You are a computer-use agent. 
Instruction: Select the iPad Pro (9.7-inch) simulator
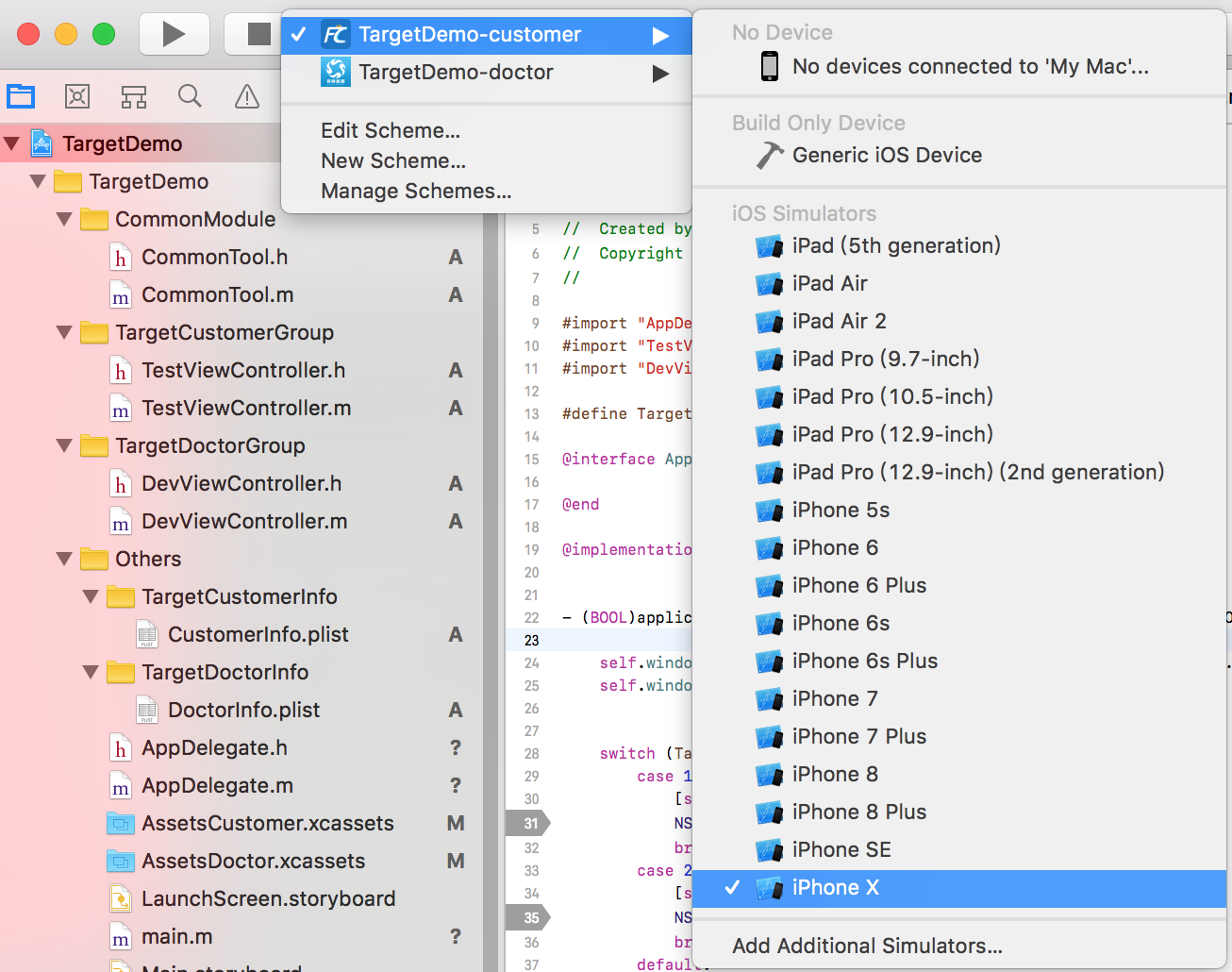click(x=959, y=359)
